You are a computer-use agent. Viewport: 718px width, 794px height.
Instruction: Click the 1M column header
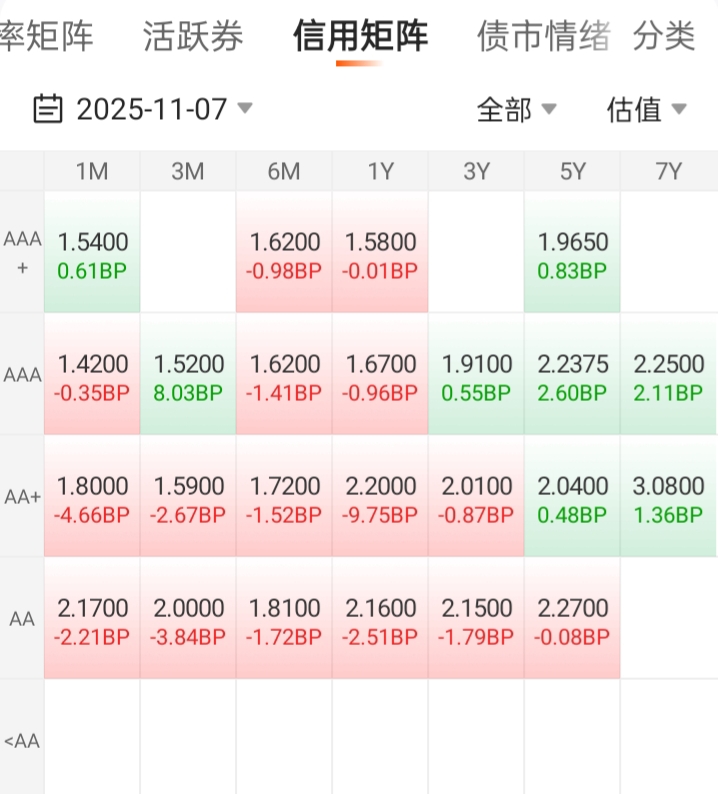(x=92, y=171)
